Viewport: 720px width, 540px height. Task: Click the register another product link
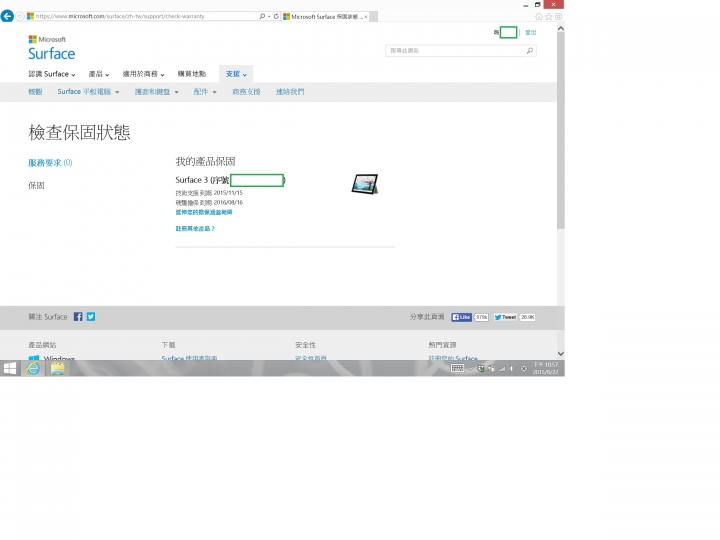point(195,229)
